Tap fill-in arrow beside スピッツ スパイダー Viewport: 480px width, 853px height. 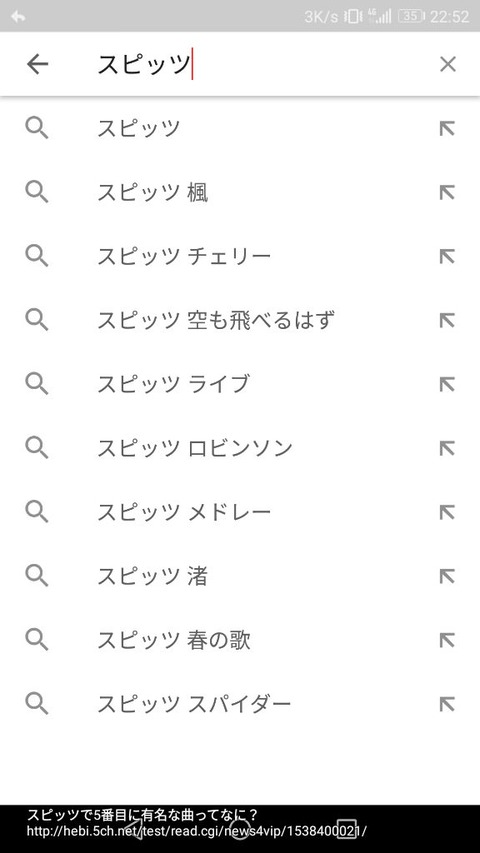pos(447,704)
